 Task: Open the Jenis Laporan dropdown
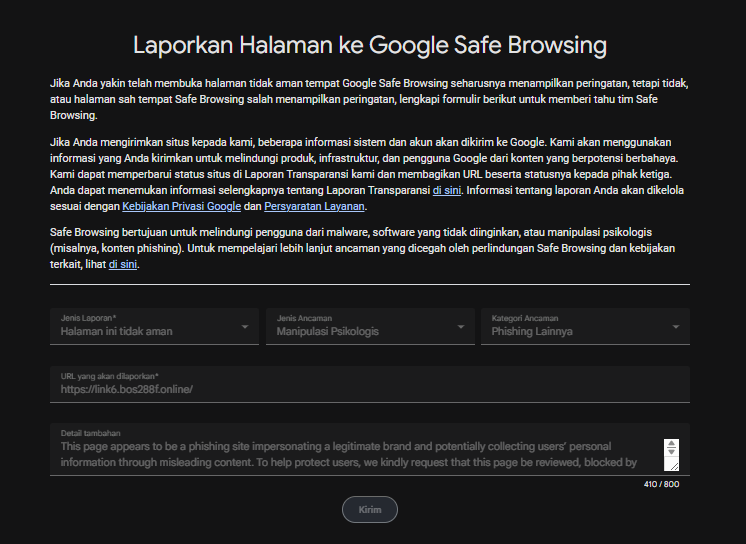coord(154,326)
